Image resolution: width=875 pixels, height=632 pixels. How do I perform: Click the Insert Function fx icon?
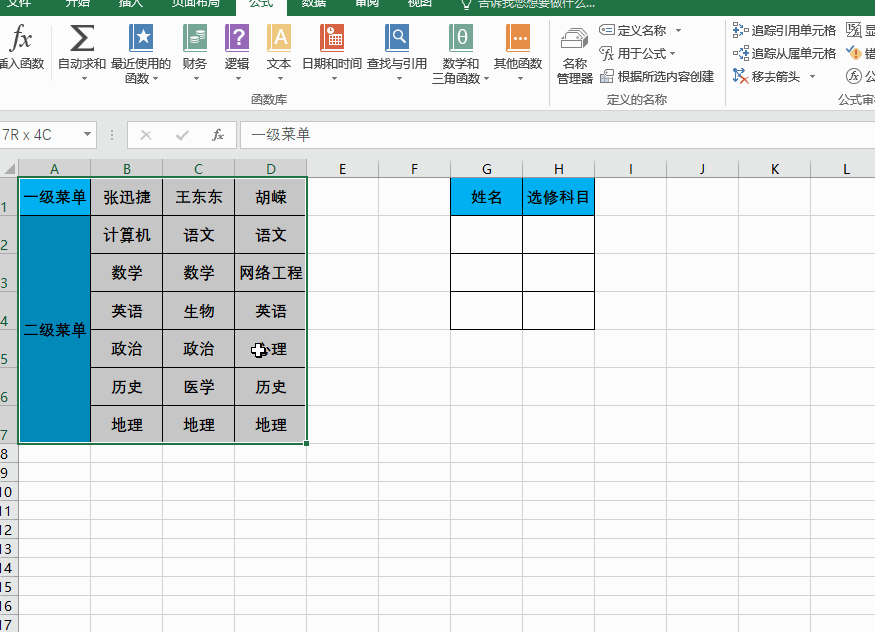tap(21, 38)
